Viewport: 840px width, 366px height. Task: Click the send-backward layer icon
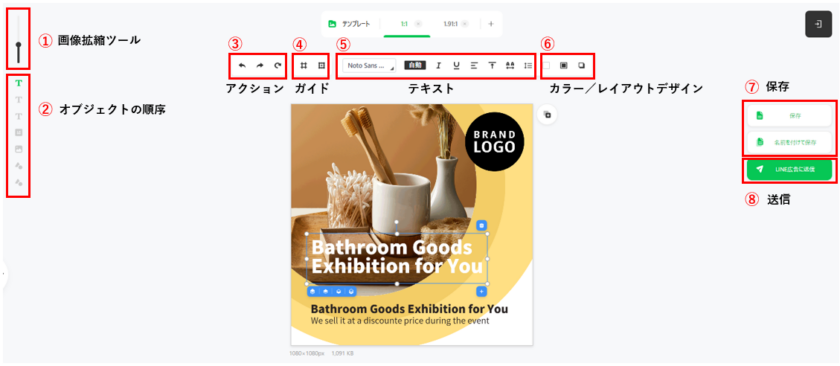(338, 292)
